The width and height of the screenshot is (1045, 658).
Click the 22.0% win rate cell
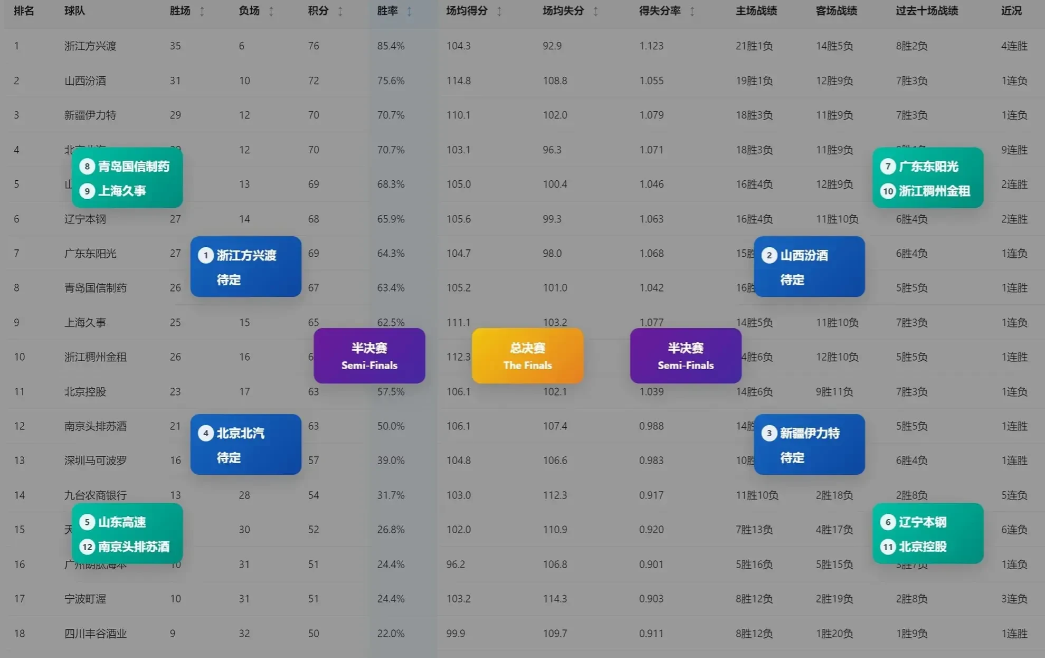(x=391, y=633)
